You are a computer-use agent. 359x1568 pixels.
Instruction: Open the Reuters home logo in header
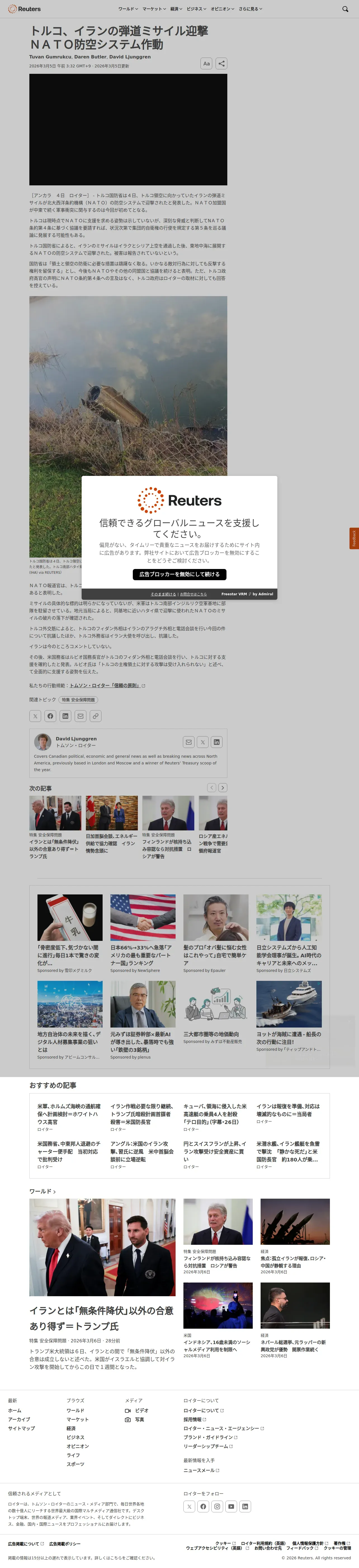tap(24, 9)
